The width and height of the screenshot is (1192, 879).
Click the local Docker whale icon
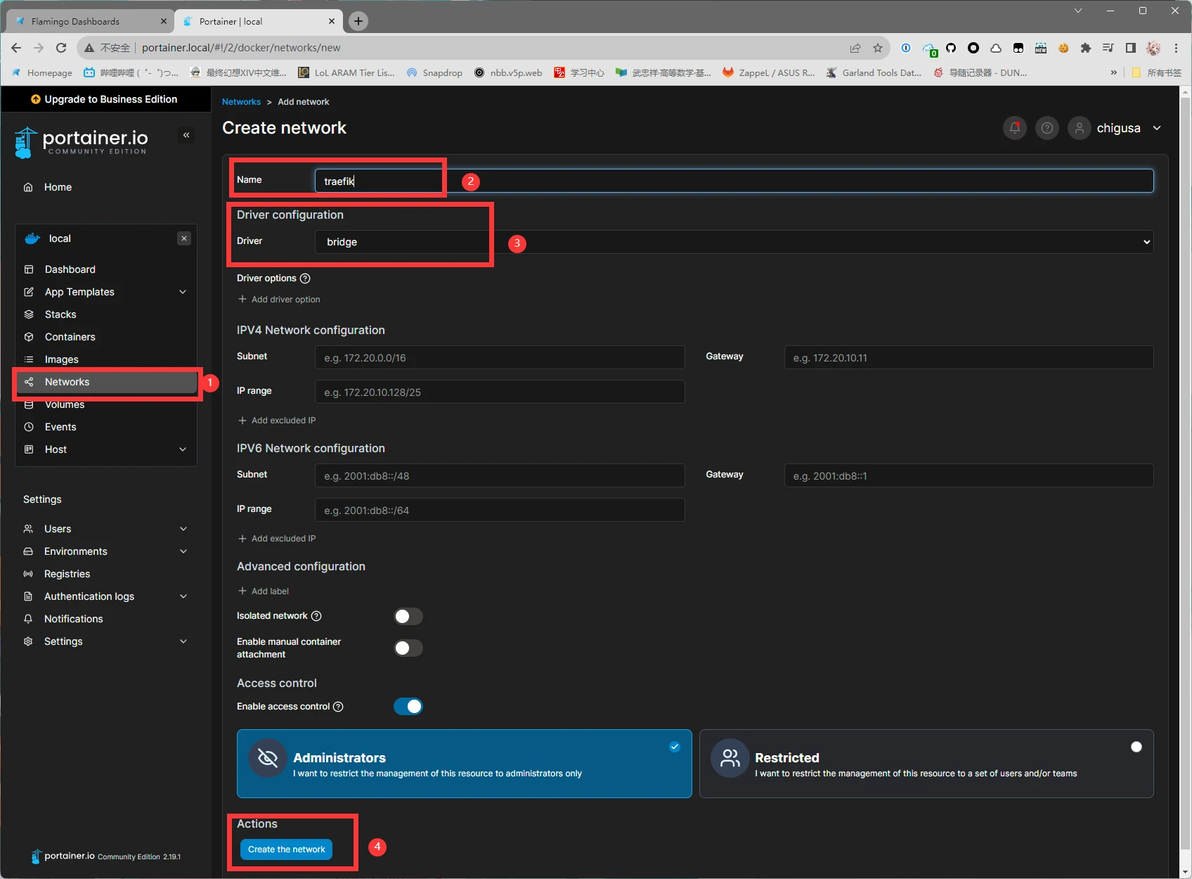(x=32, y=238)
